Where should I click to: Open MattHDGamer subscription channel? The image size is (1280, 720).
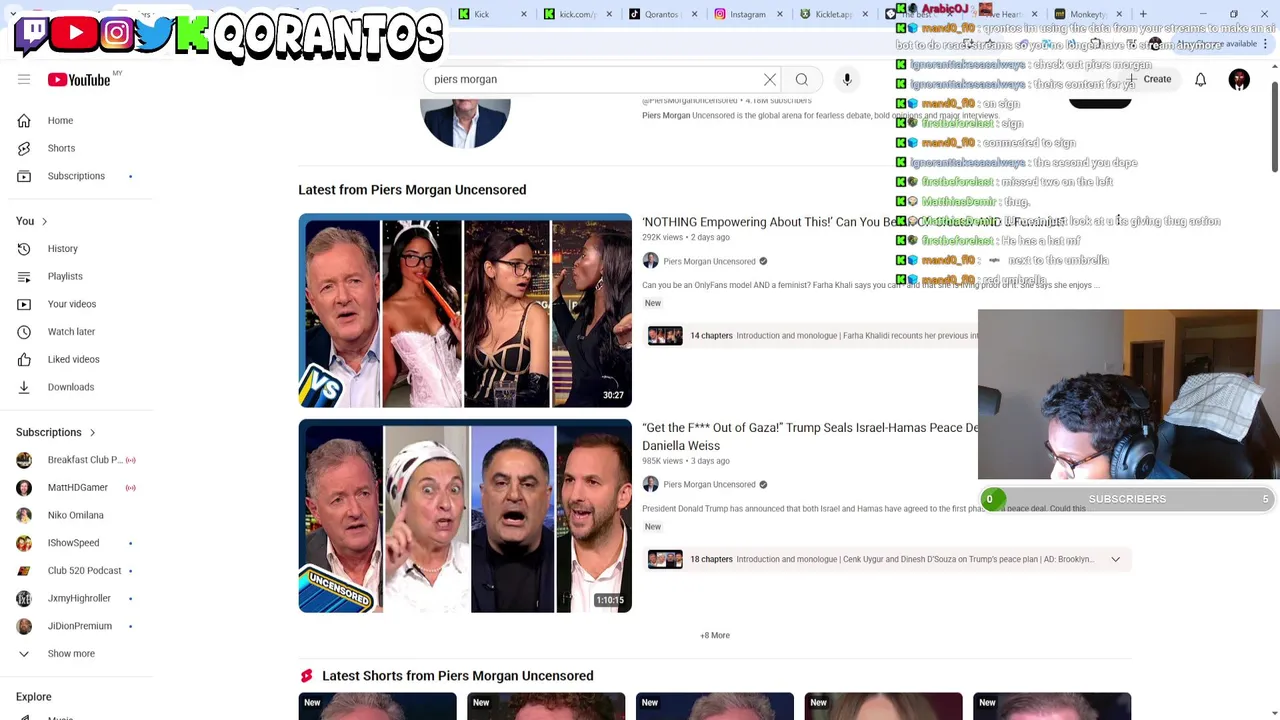[x=76, y=488]
